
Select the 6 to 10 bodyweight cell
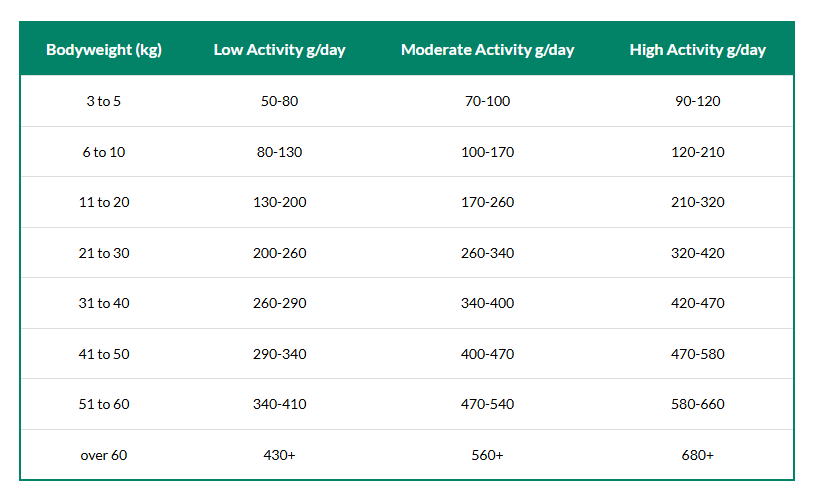click(104, 152)
